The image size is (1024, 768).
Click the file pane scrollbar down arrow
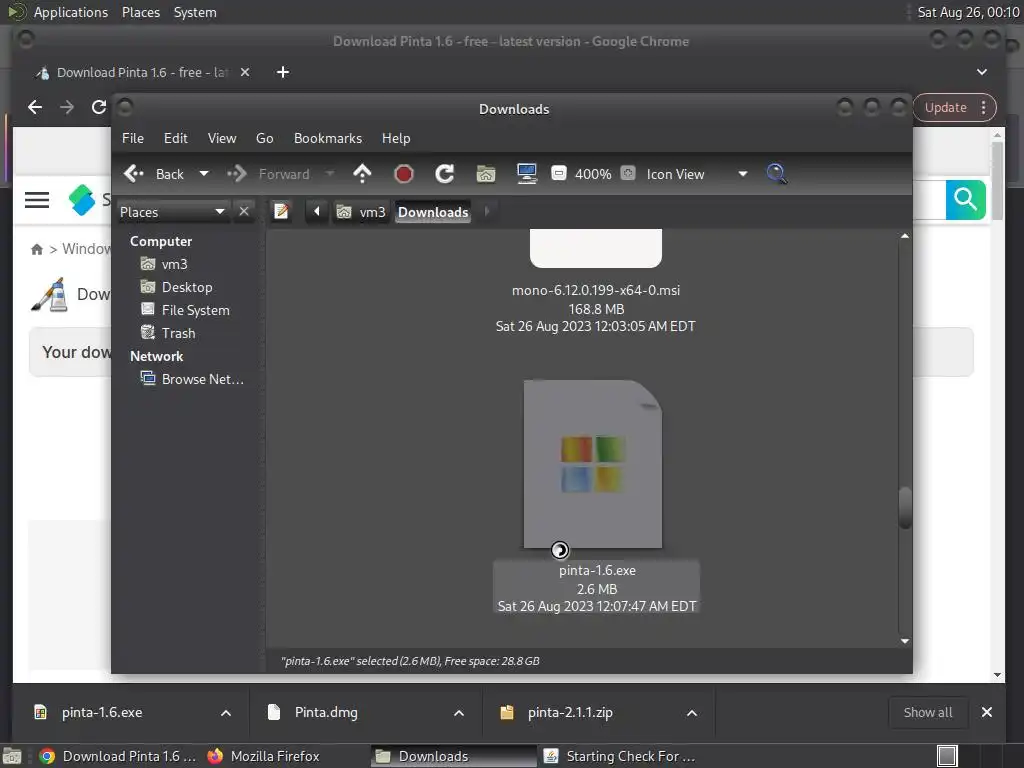coord(904,641)
